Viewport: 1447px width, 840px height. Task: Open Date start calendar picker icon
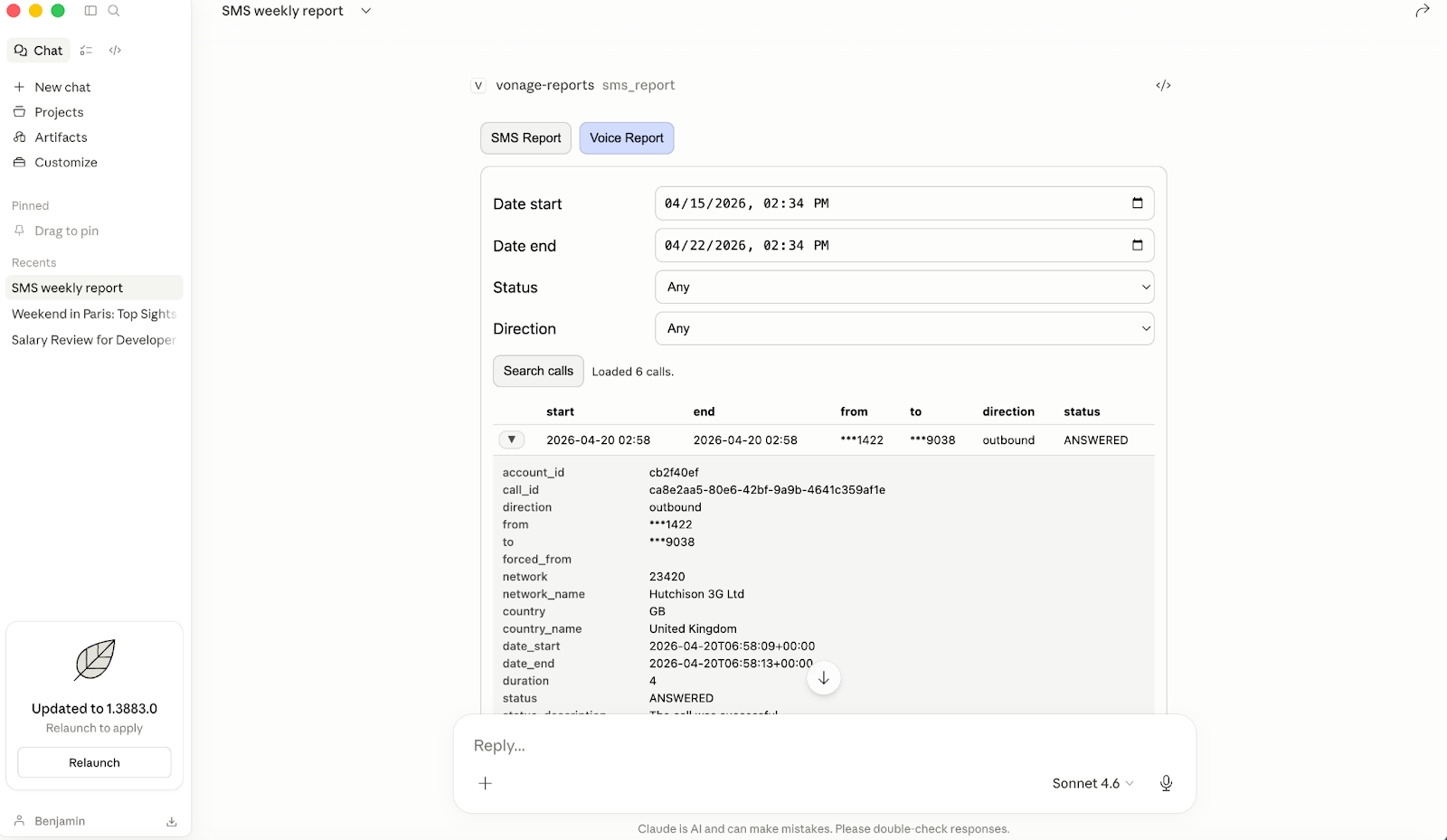pos(1138,203)
